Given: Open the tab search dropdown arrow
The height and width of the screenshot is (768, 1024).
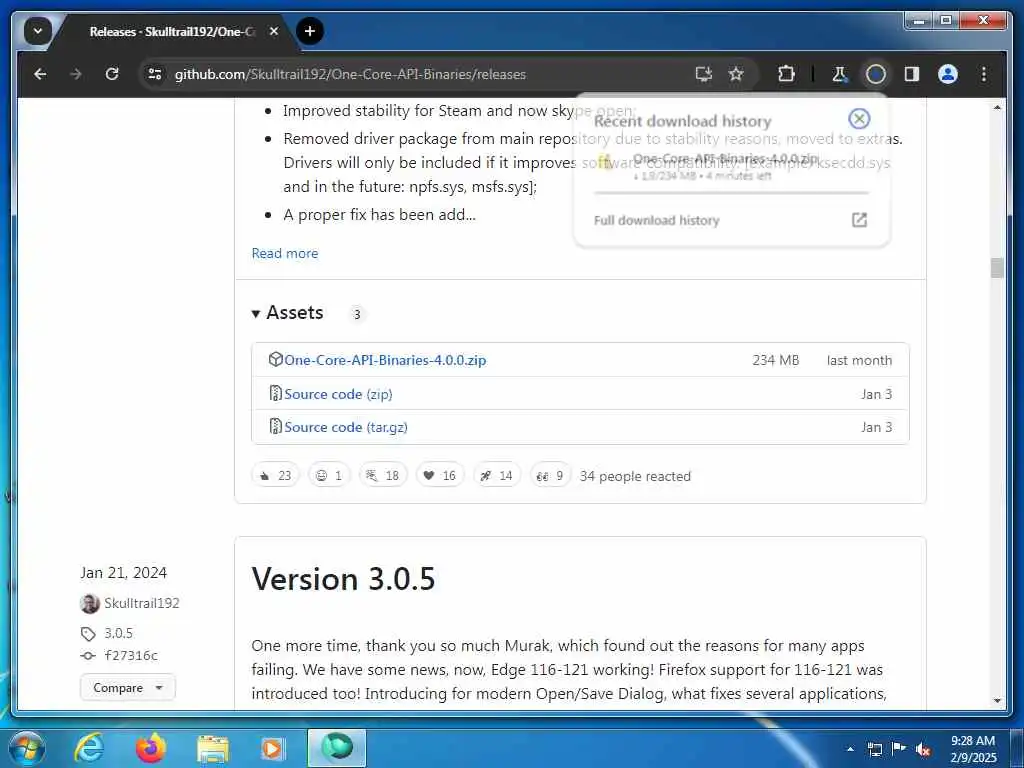Looking at the screenshot, I should click(37, 31).
